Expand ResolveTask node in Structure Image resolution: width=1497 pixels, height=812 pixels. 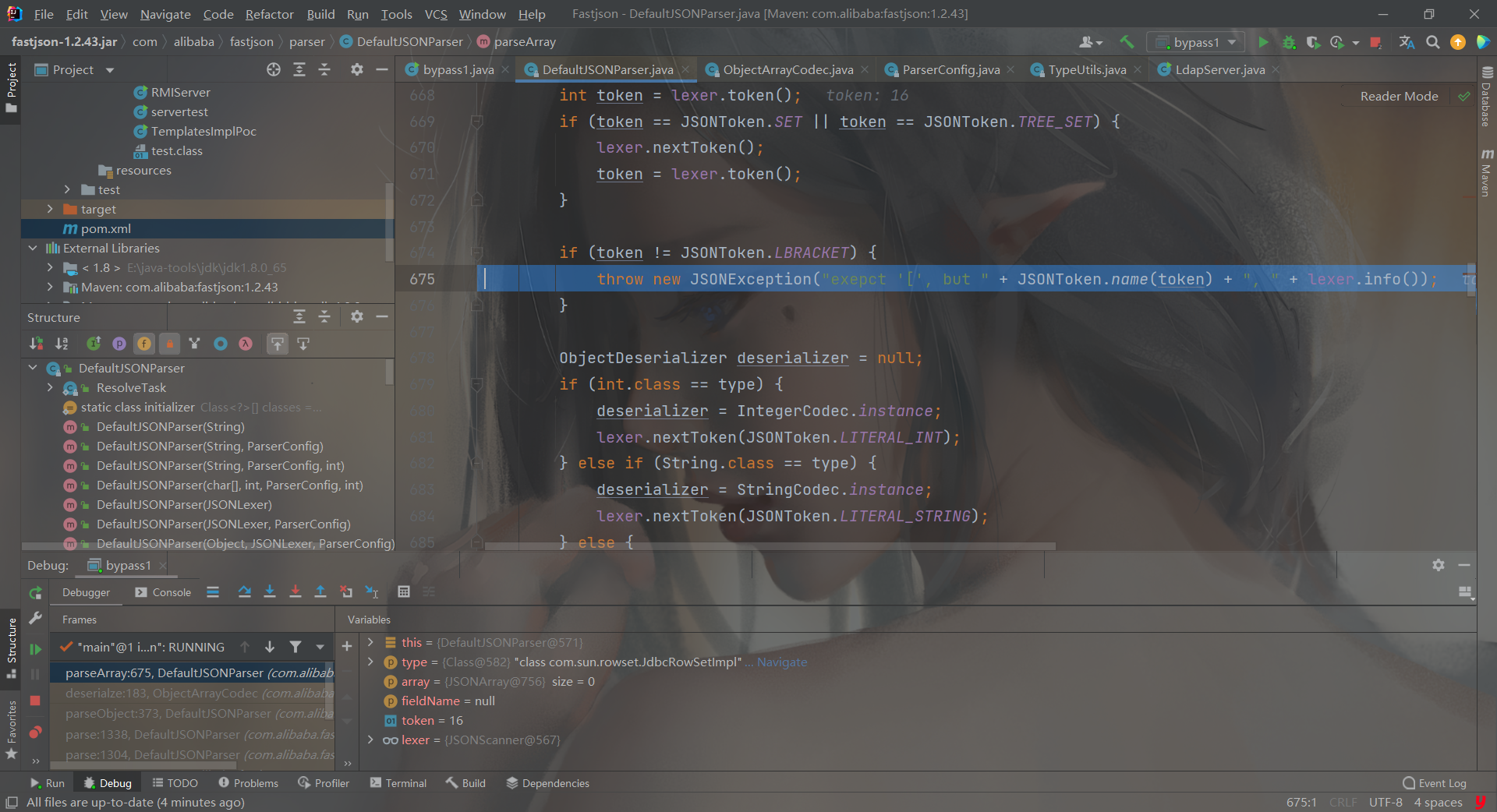(x=50, y=387)
